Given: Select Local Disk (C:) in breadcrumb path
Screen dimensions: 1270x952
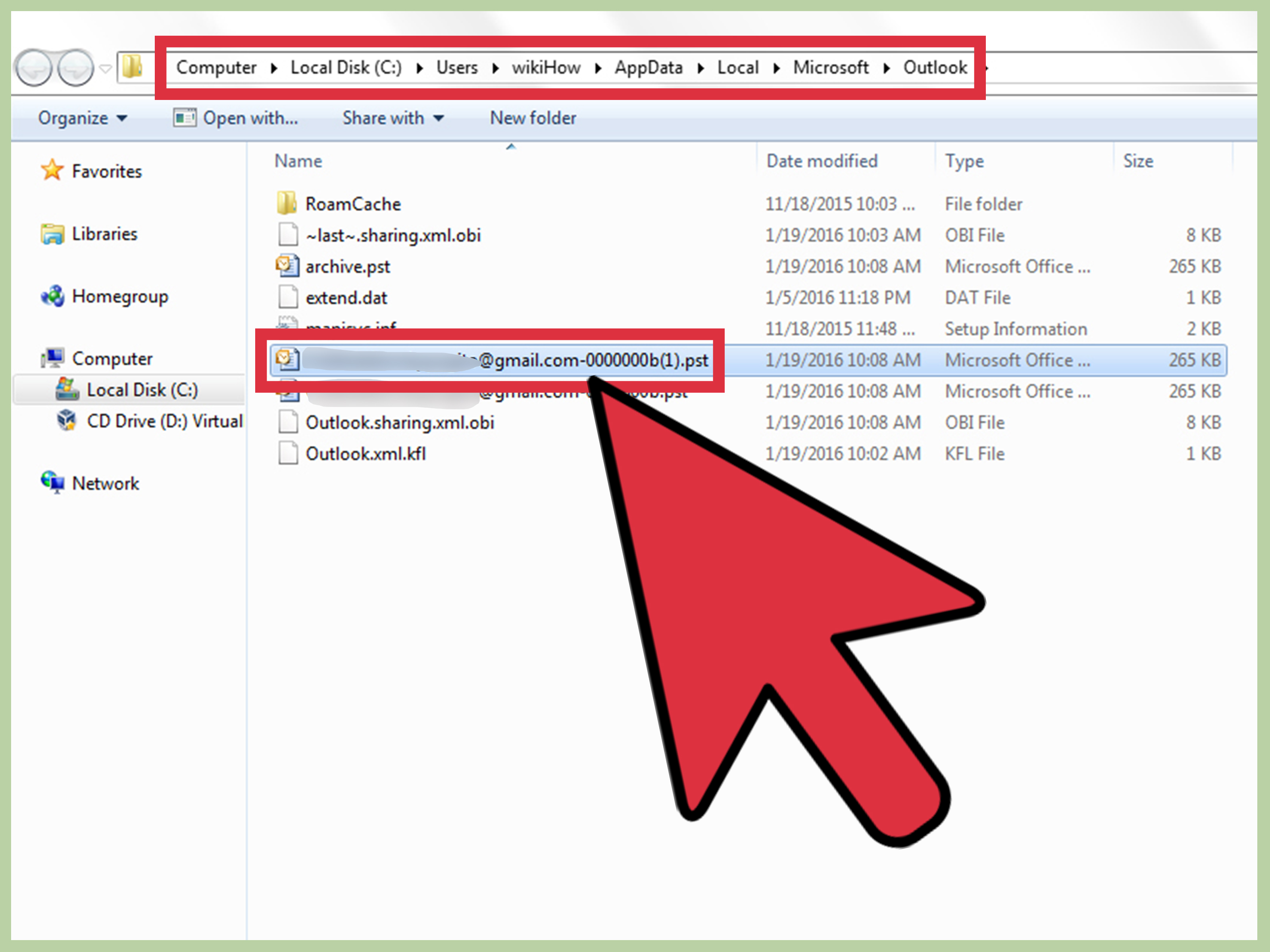Looking at the screenshot, I should pos(346,68).
